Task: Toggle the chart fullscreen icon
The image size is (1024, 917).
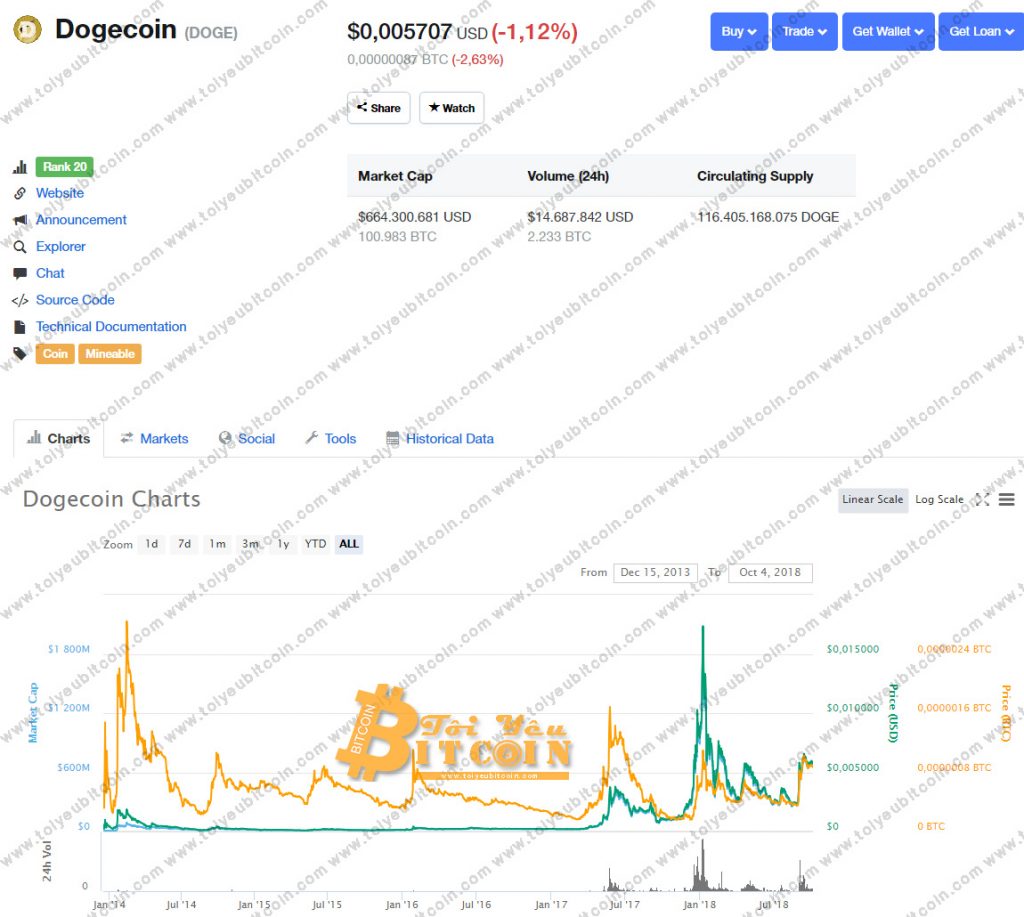Action: [x=982, y=500]
